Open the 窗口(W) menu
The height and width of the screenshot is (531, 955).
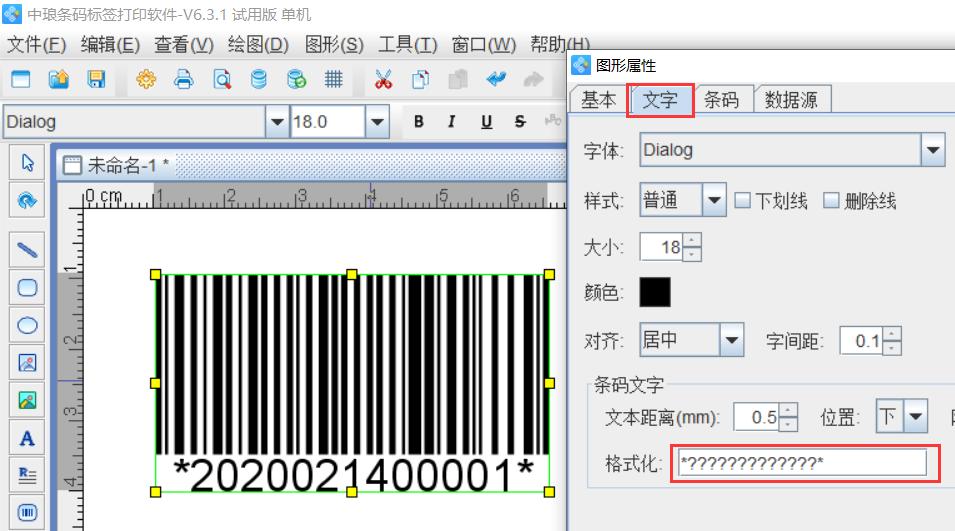click(x=484, y=44)
